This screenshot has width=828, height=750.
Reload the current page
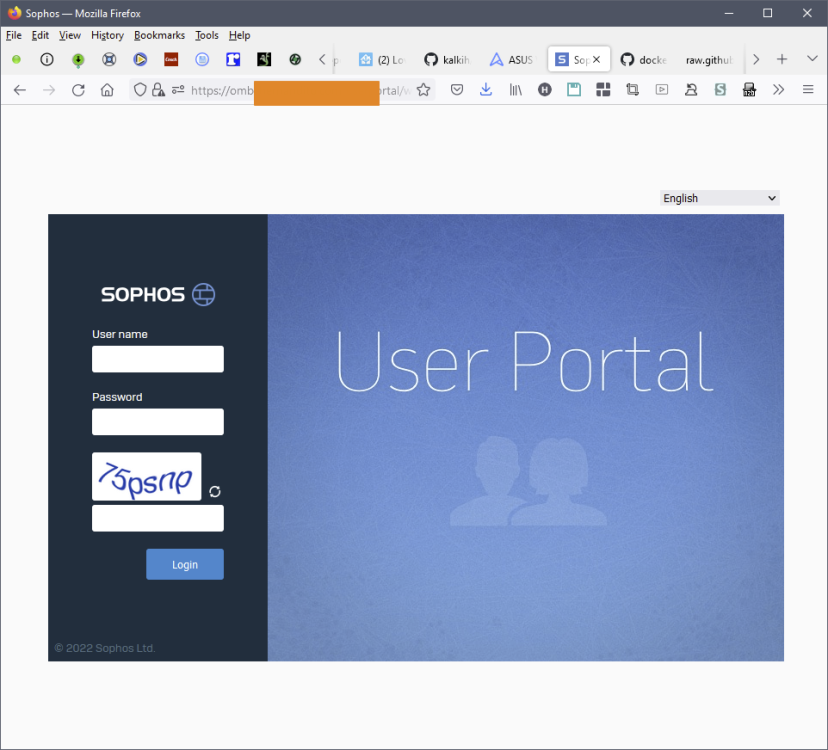coord(78,90)
